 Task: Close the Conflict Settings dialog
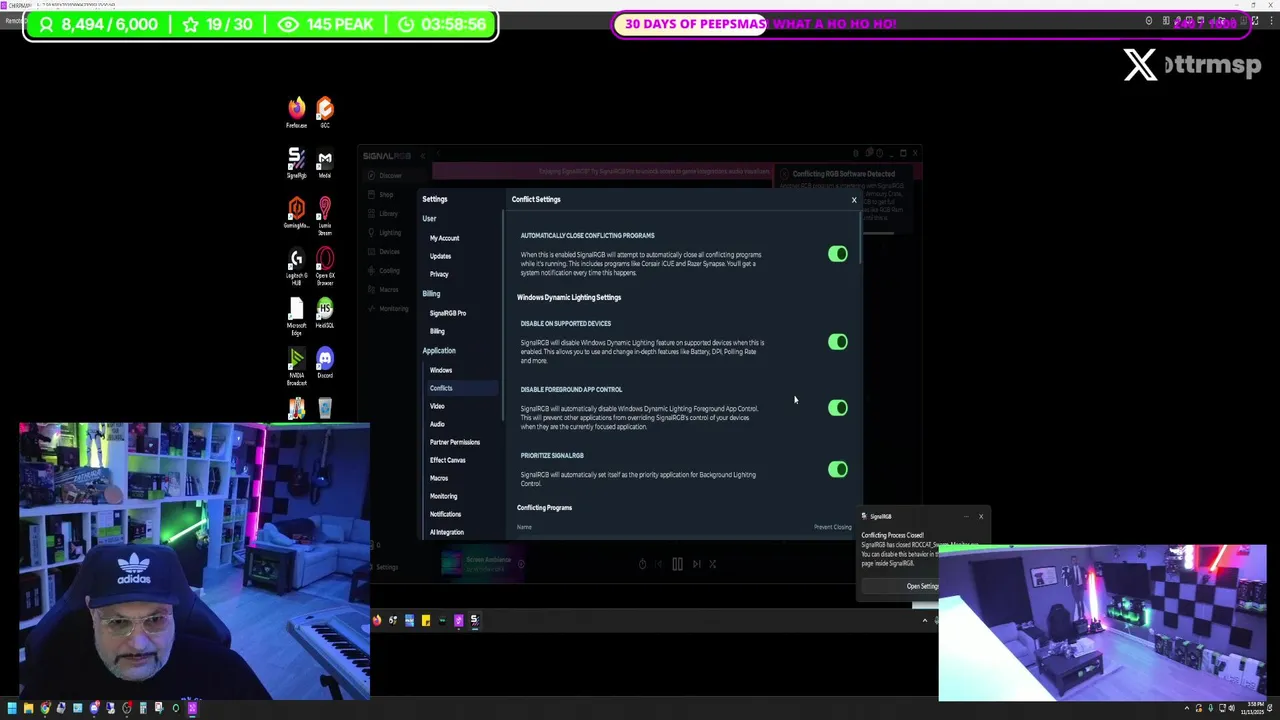coord(854,200)
